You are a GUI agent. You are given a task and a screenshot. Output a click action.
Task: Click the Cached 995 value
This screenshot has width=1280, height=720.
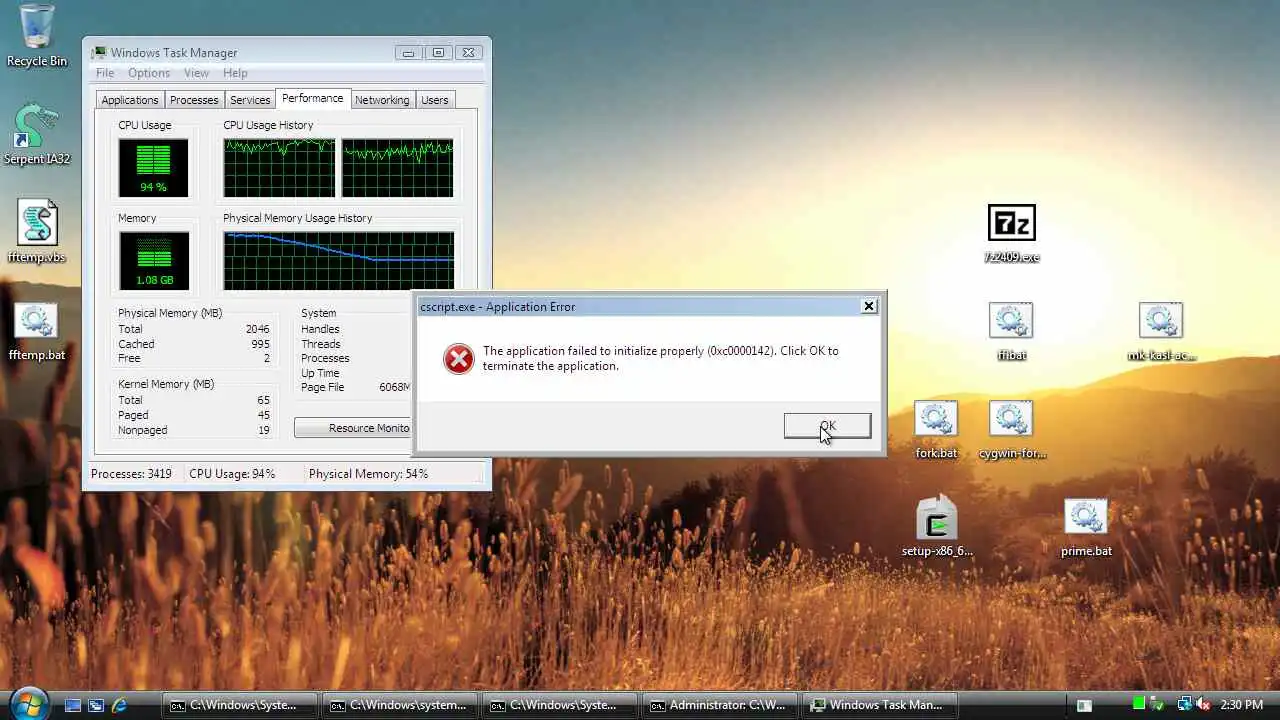point(260,344)
